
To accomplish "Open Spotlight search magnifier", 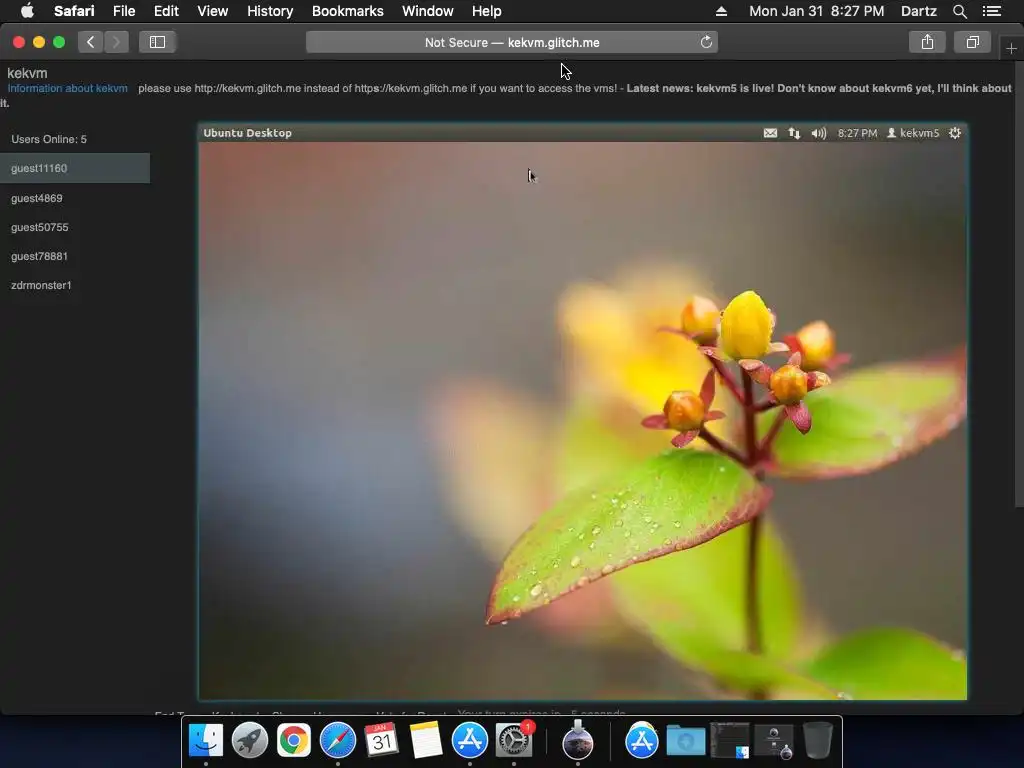I will 959,11.
